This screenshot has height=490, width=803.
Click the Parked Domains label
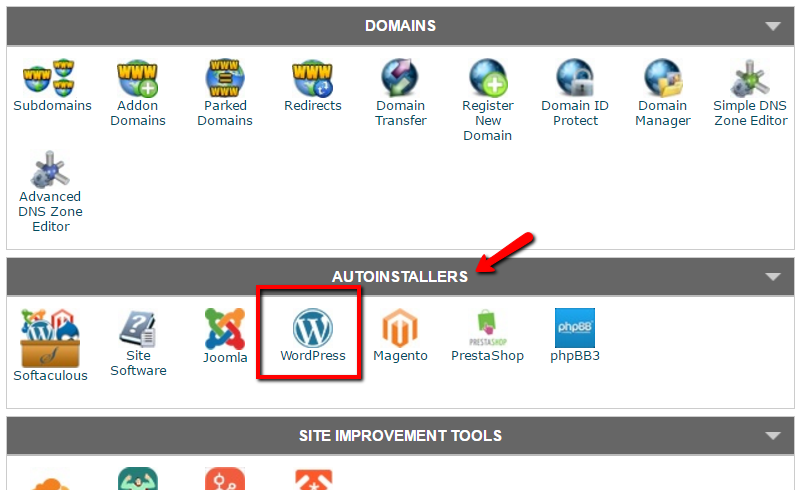coord(225,113)
